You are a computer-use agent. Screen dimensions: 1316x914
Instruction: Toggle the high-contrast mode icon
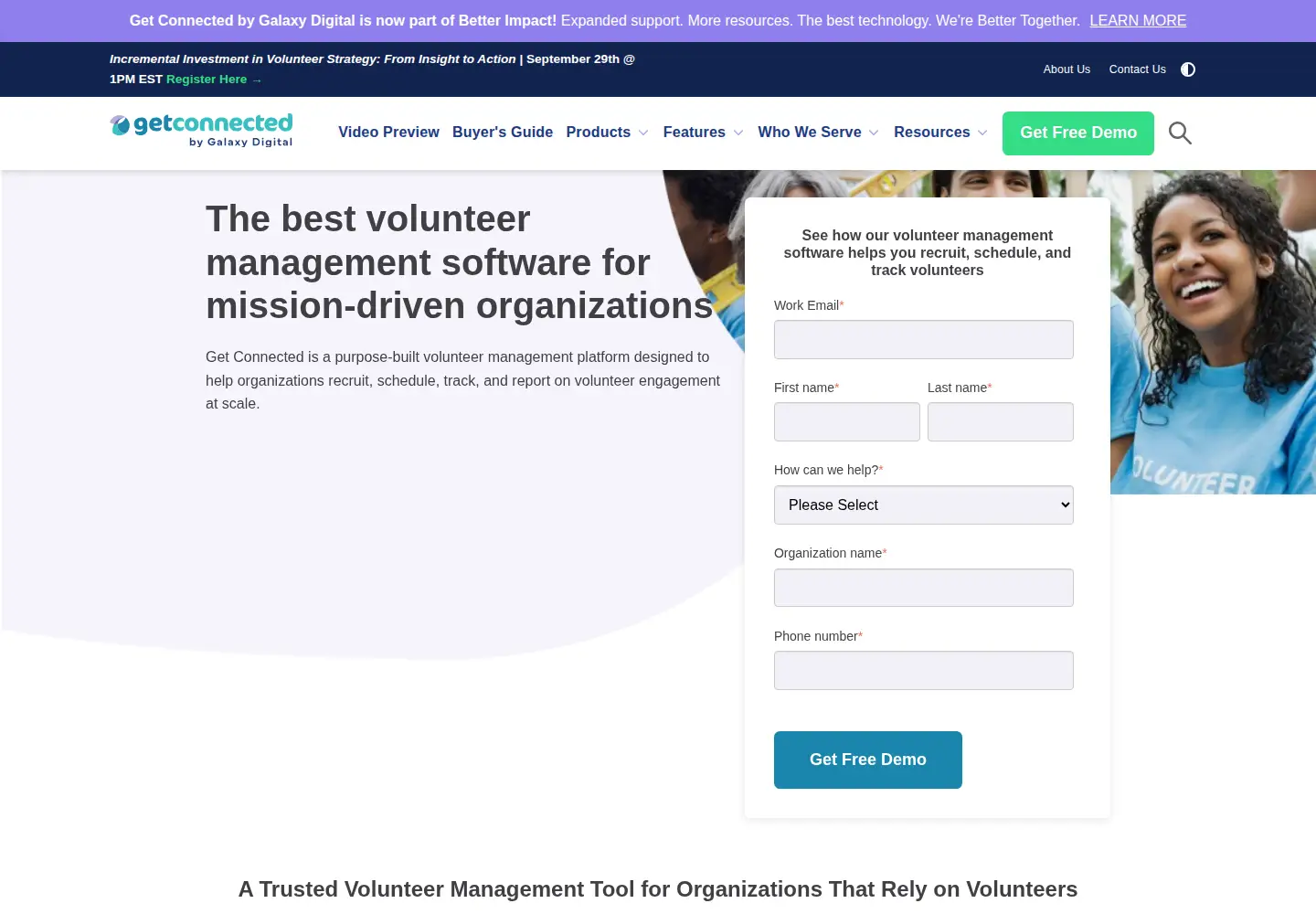[1188, 69]
